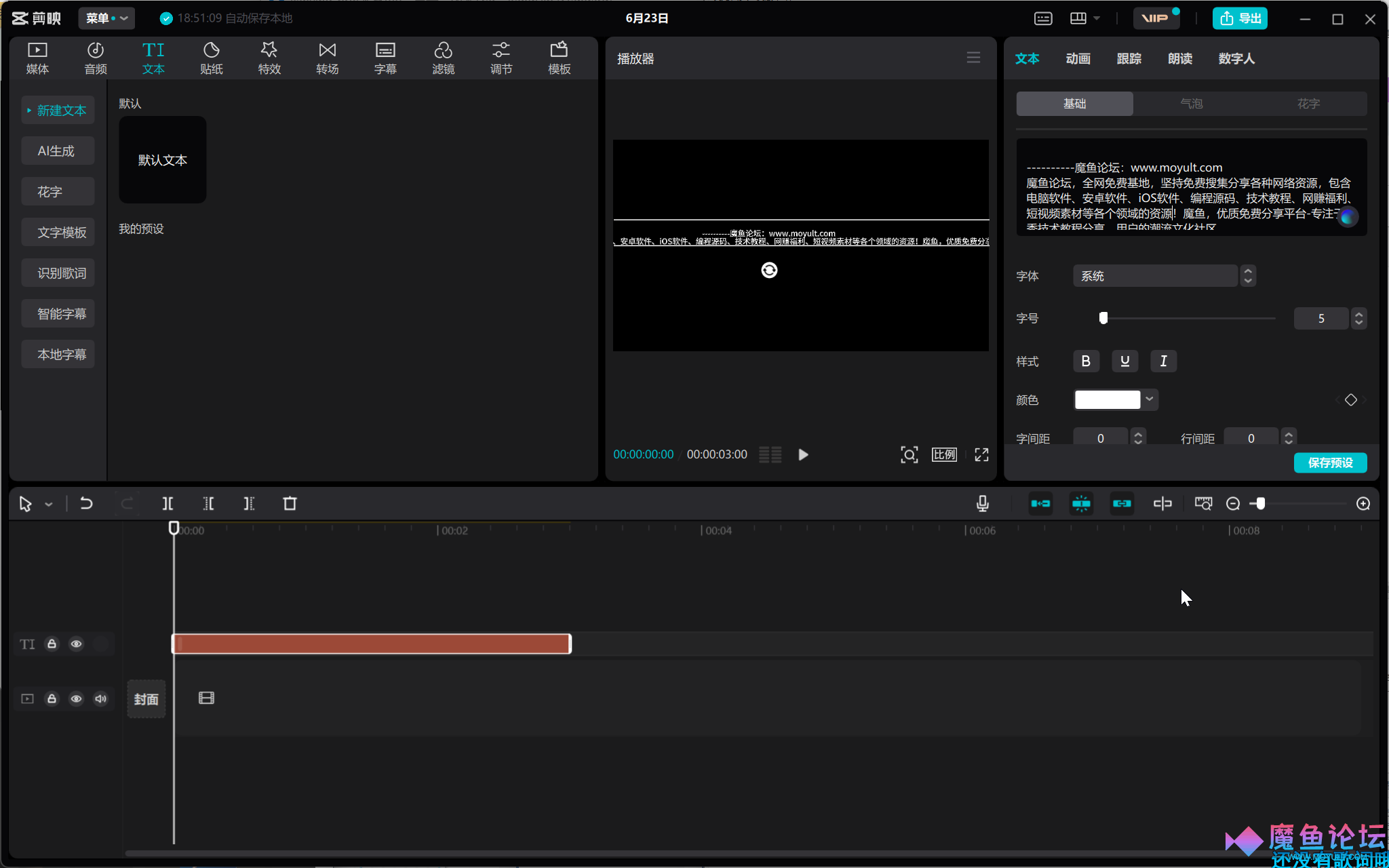Viewport: 1389px width, 868px height.
Task: Toggle lock on the video track
Action: click(52, 698)
